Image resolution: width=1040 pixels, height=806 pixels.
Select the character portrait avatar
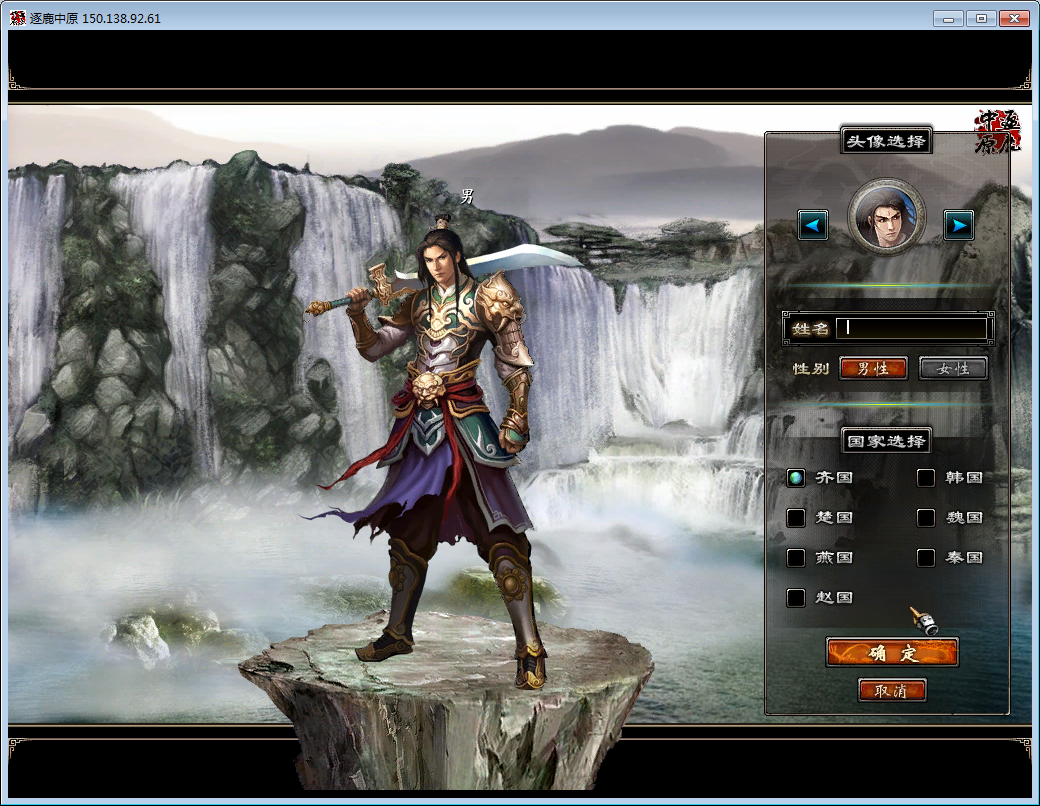coord(886,217)
